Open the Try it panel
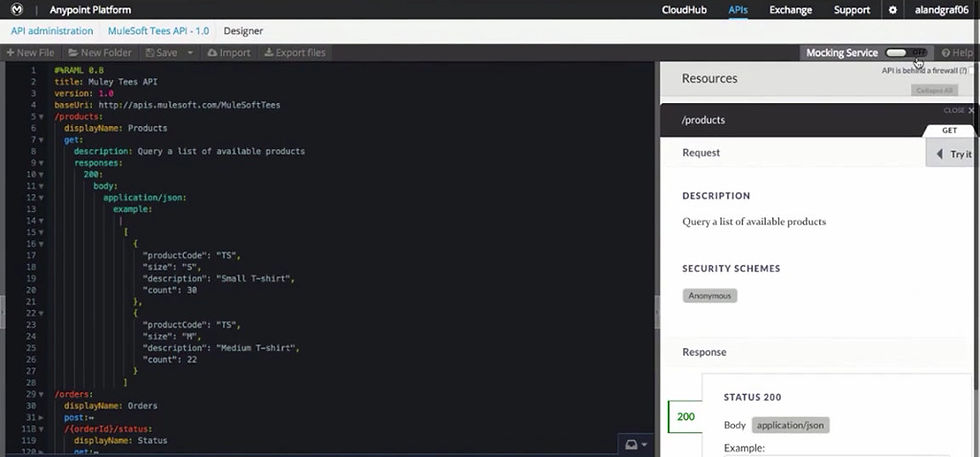 pyautogui.click(x=952, y=154)
